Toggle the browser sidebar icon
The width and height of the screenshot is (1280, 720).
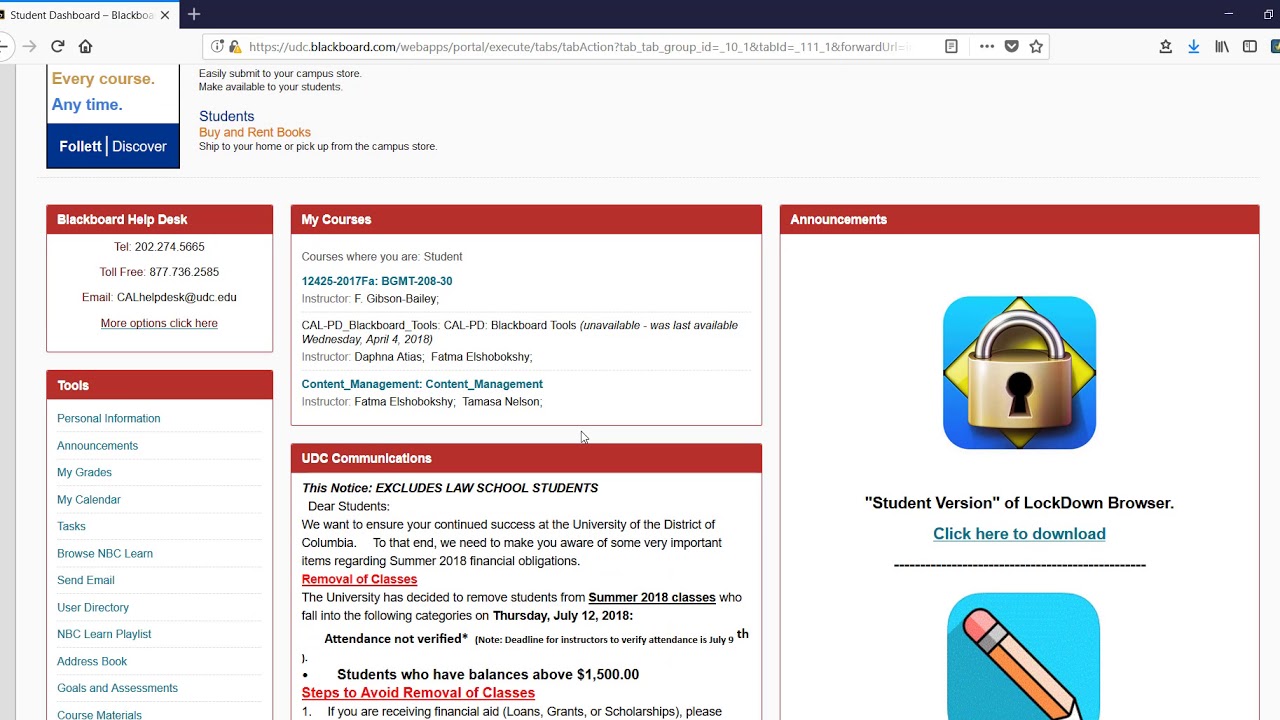[1250, 46]
